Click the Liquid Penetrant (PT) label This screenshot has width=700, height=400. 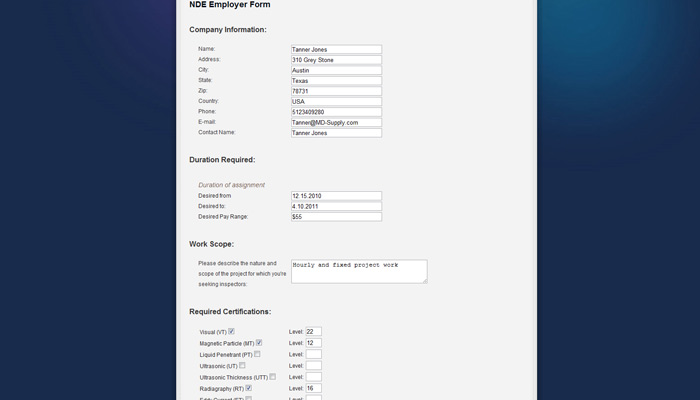[226, 355]
